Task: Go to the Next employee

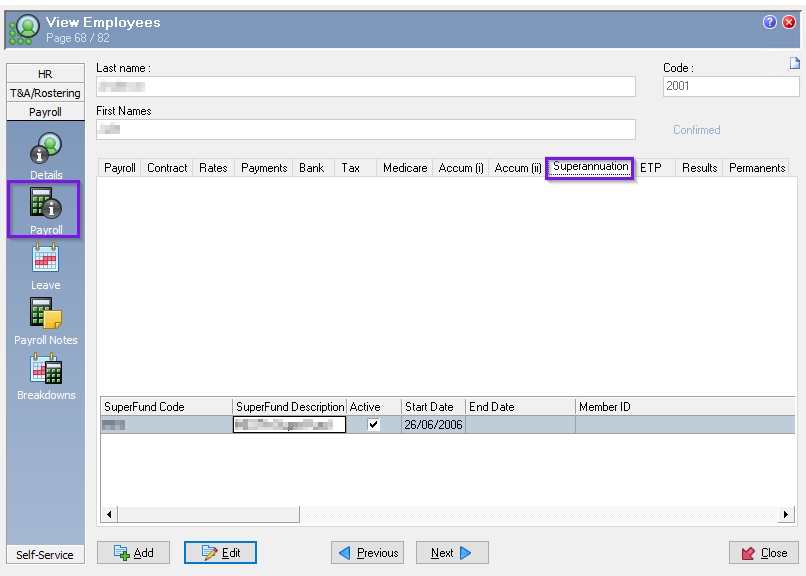Action: pos(451,553)
